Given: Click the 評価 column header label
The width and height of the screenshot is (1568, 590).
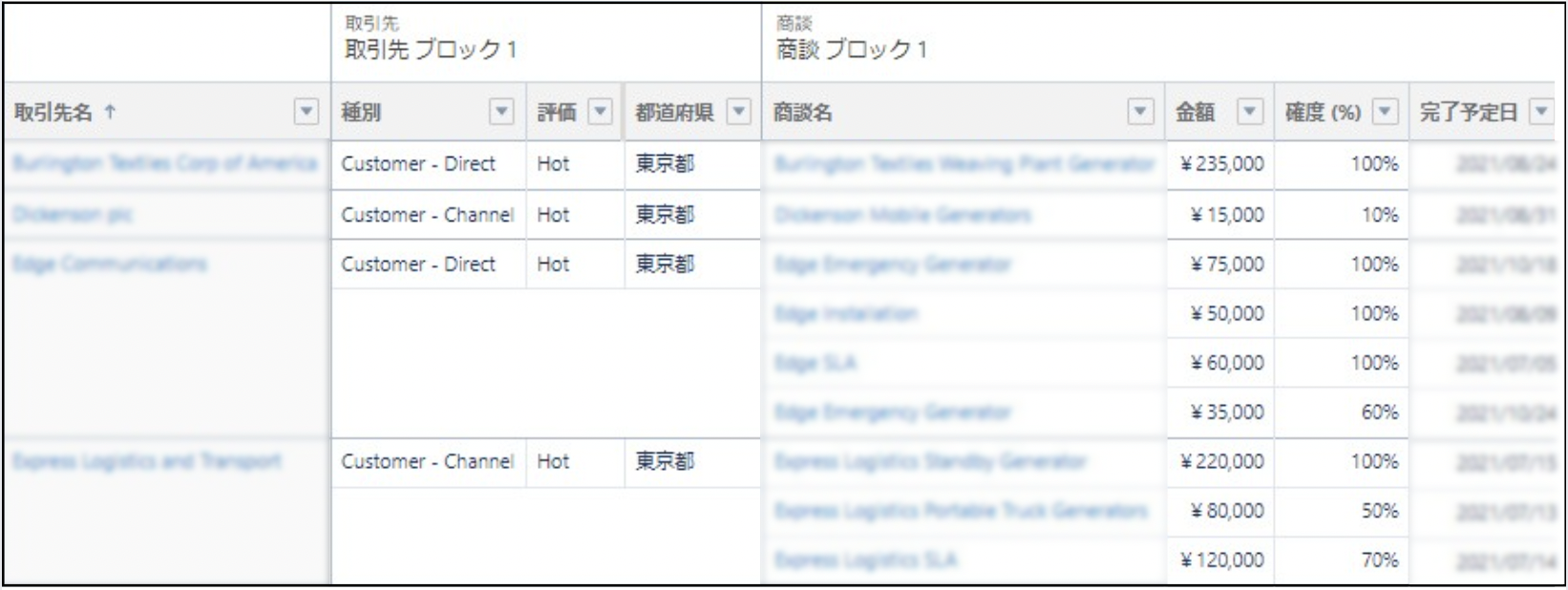Looking at the screenshot, I should click(x=557, y=112).
